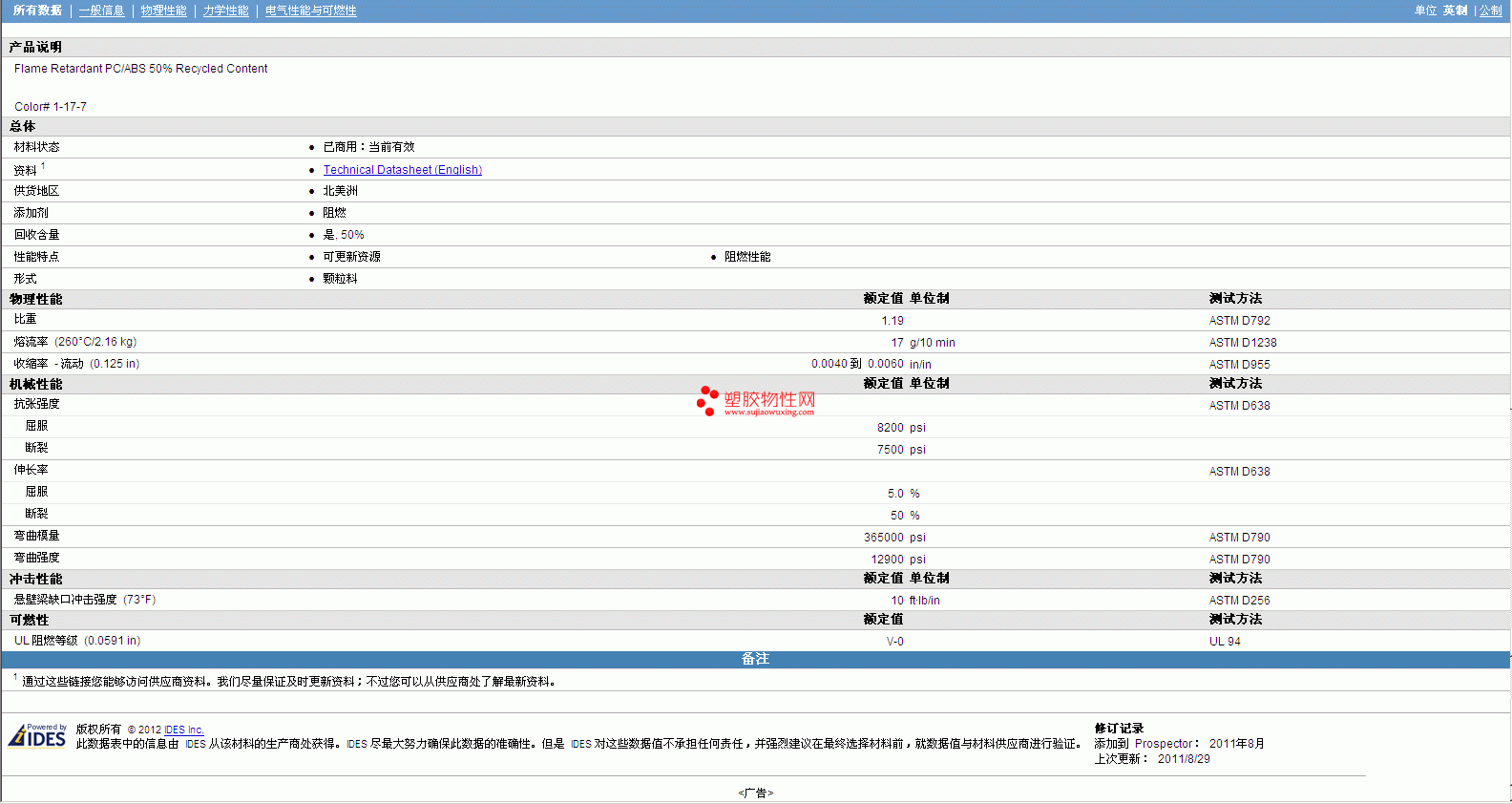Click the 比重 row label
Screen dimensions: 1512x804
[25, 319]
